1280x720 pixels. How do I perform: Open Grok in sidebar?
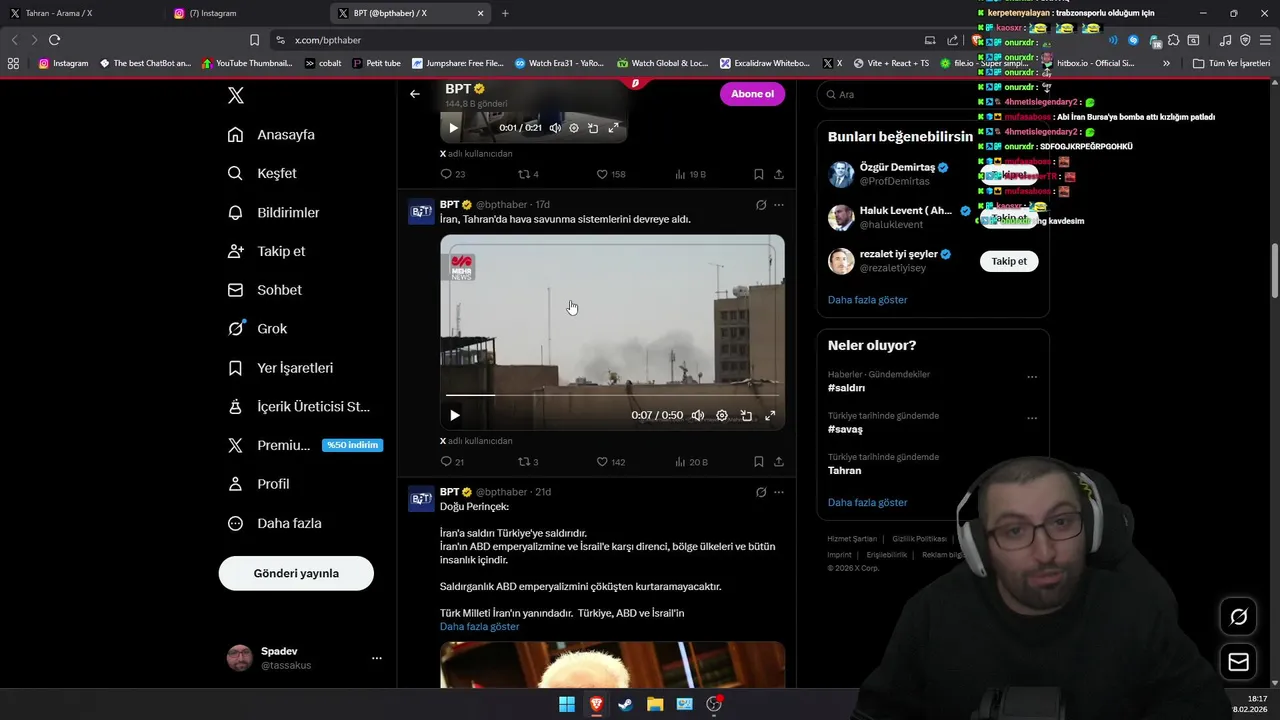point(258,329)
